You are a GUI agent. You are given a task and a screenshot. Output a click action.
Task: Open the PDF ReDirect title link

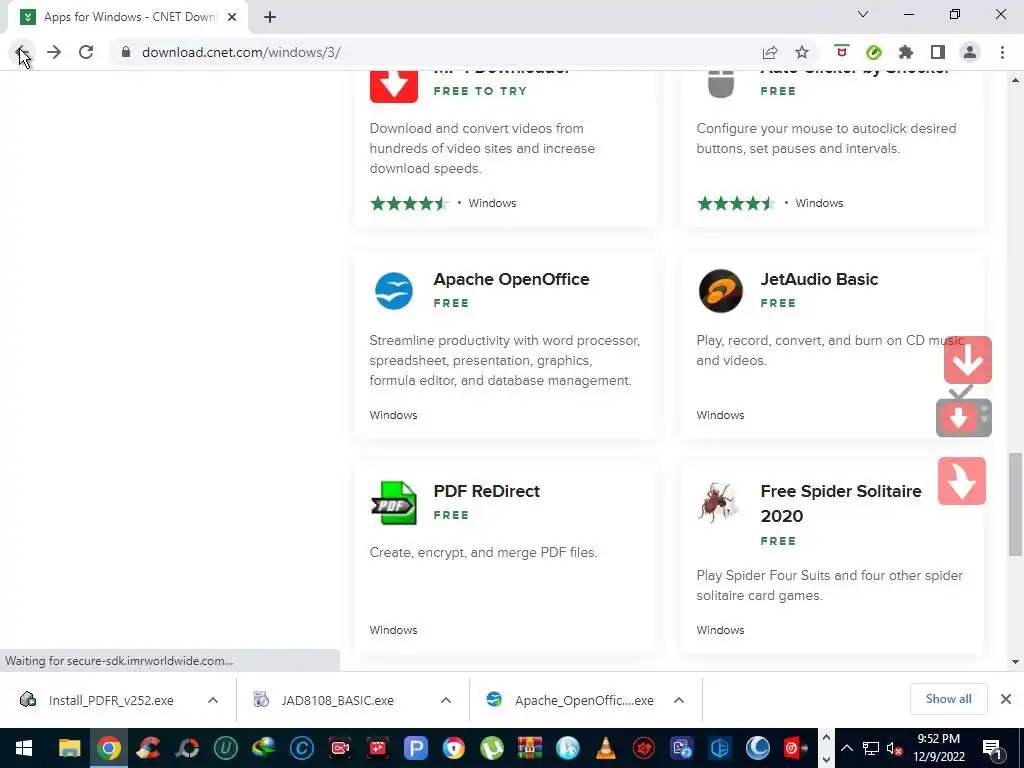click(x=487, y=491)
